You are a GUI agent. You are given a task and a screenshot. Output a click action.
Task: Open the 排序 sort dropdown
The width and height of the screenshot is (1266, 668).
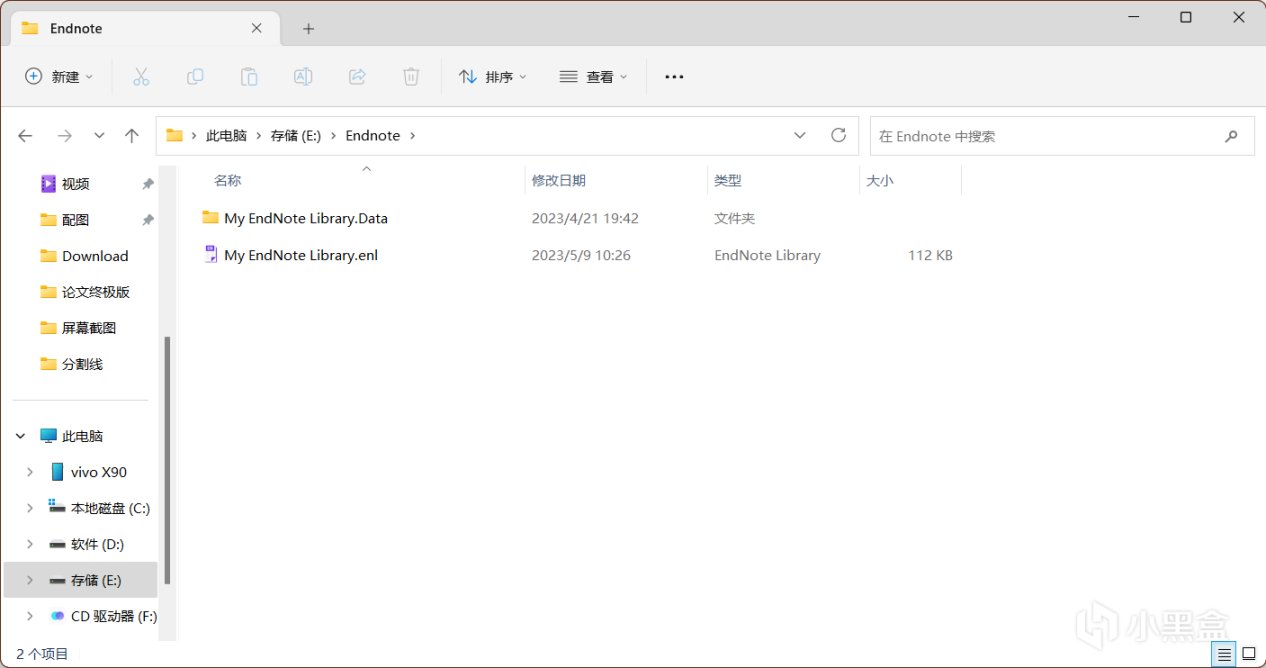coord(493,77)
